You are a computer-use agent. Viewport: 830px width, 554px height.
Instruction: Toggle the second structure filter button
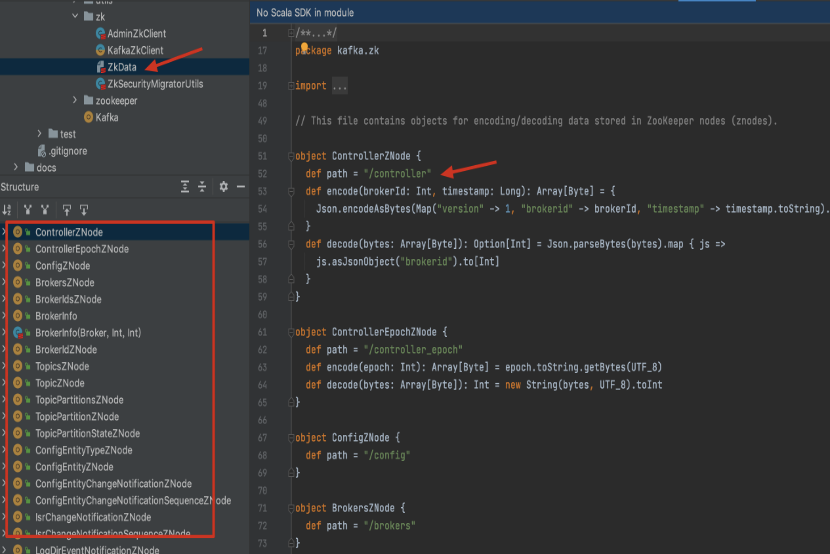point(44,210)
